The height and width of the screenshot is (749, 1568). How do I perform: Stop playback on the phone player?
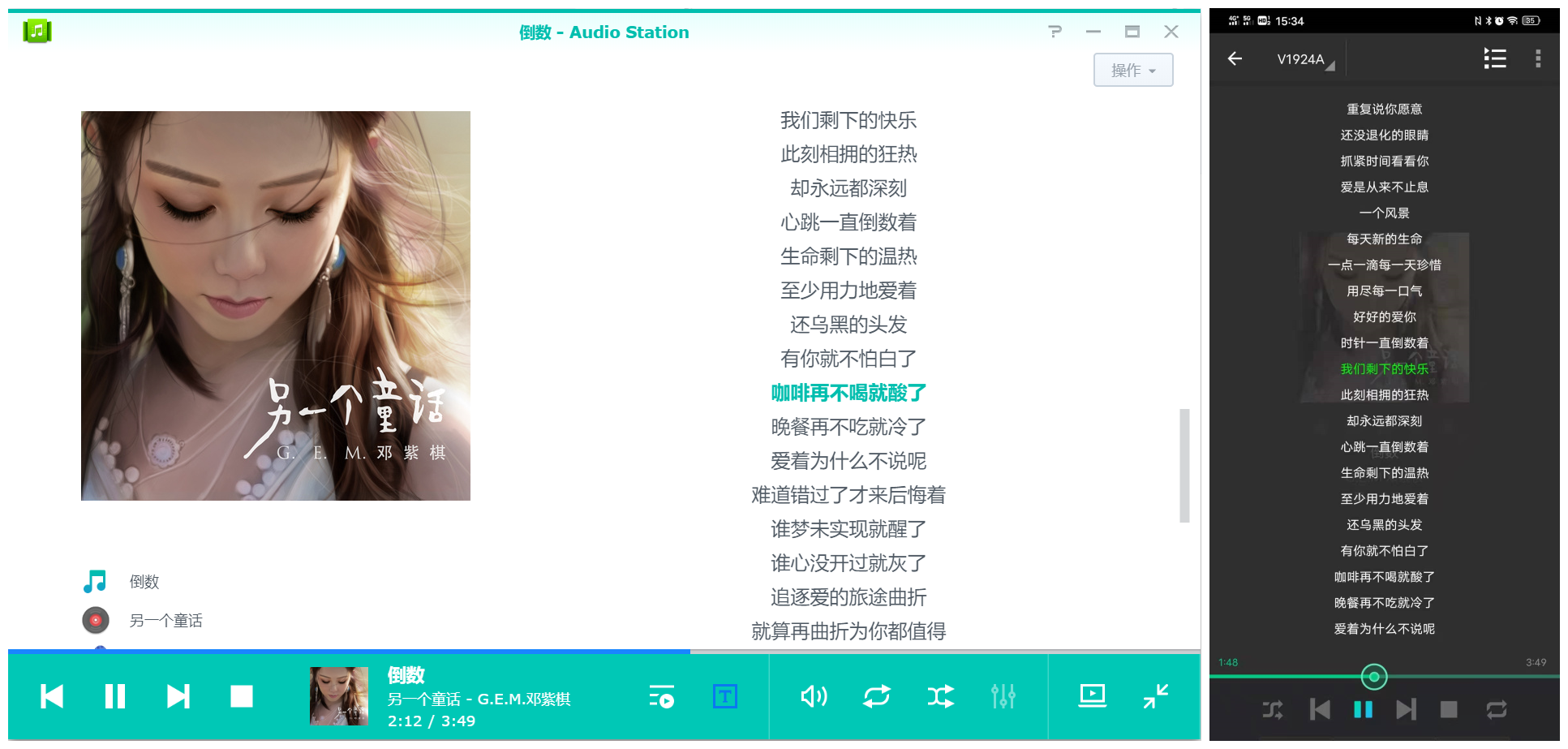1449,710
